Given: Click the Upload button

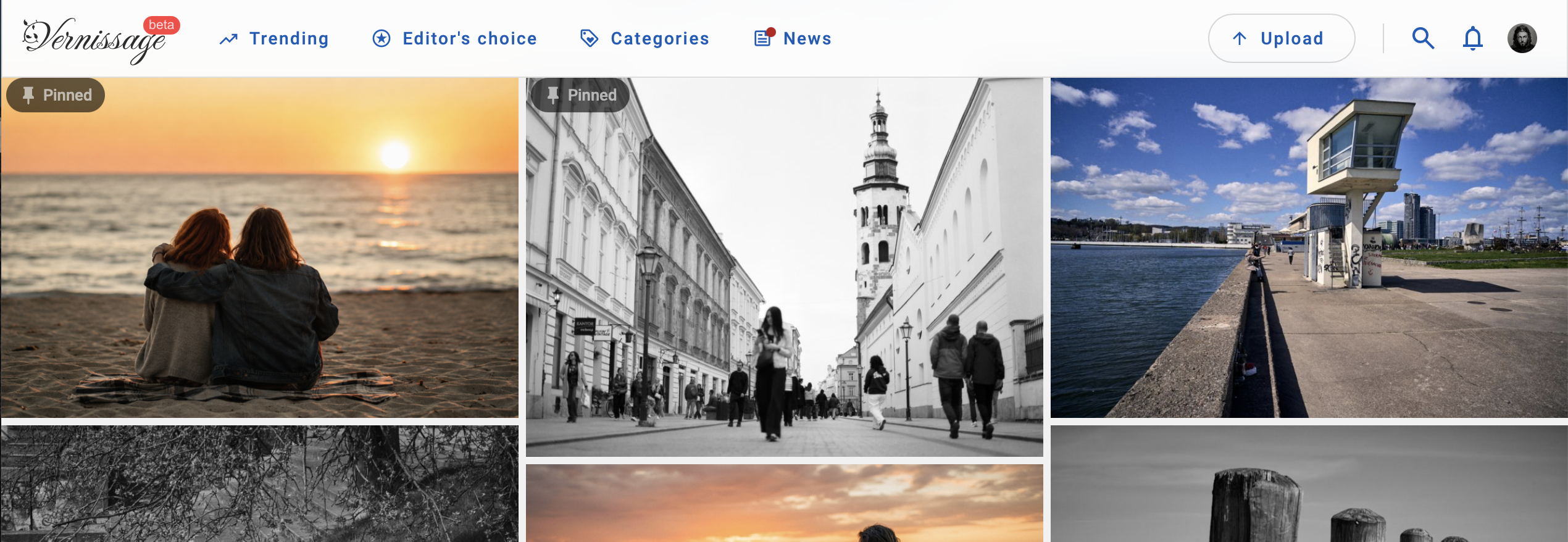Looking at the screenshot, I should [1282, 38].
